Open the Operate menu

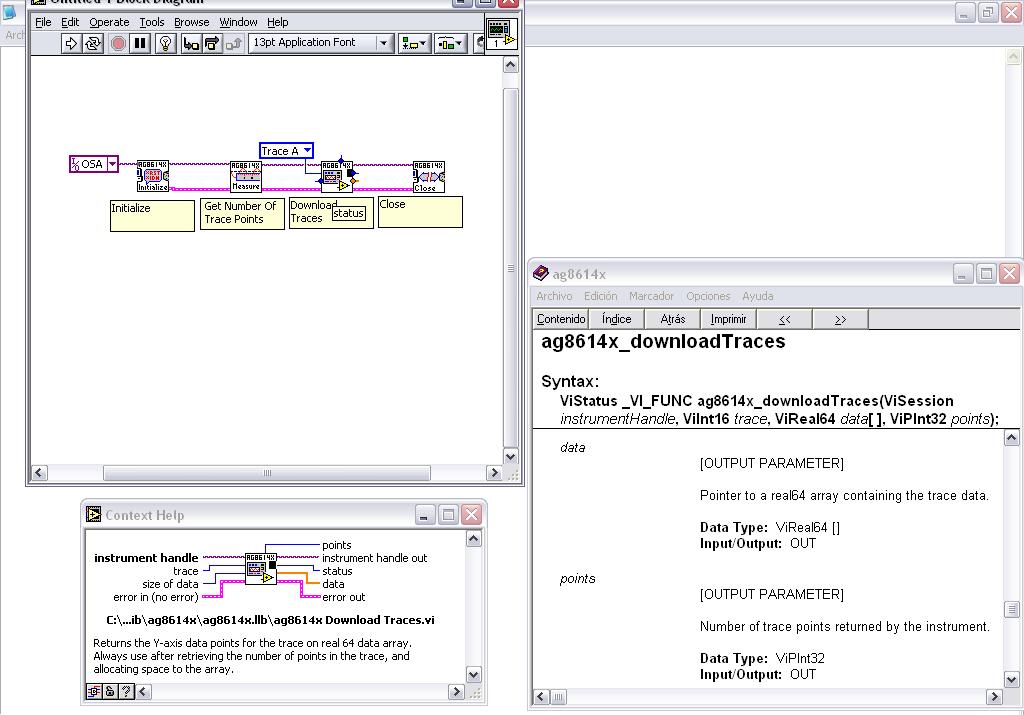109,22
